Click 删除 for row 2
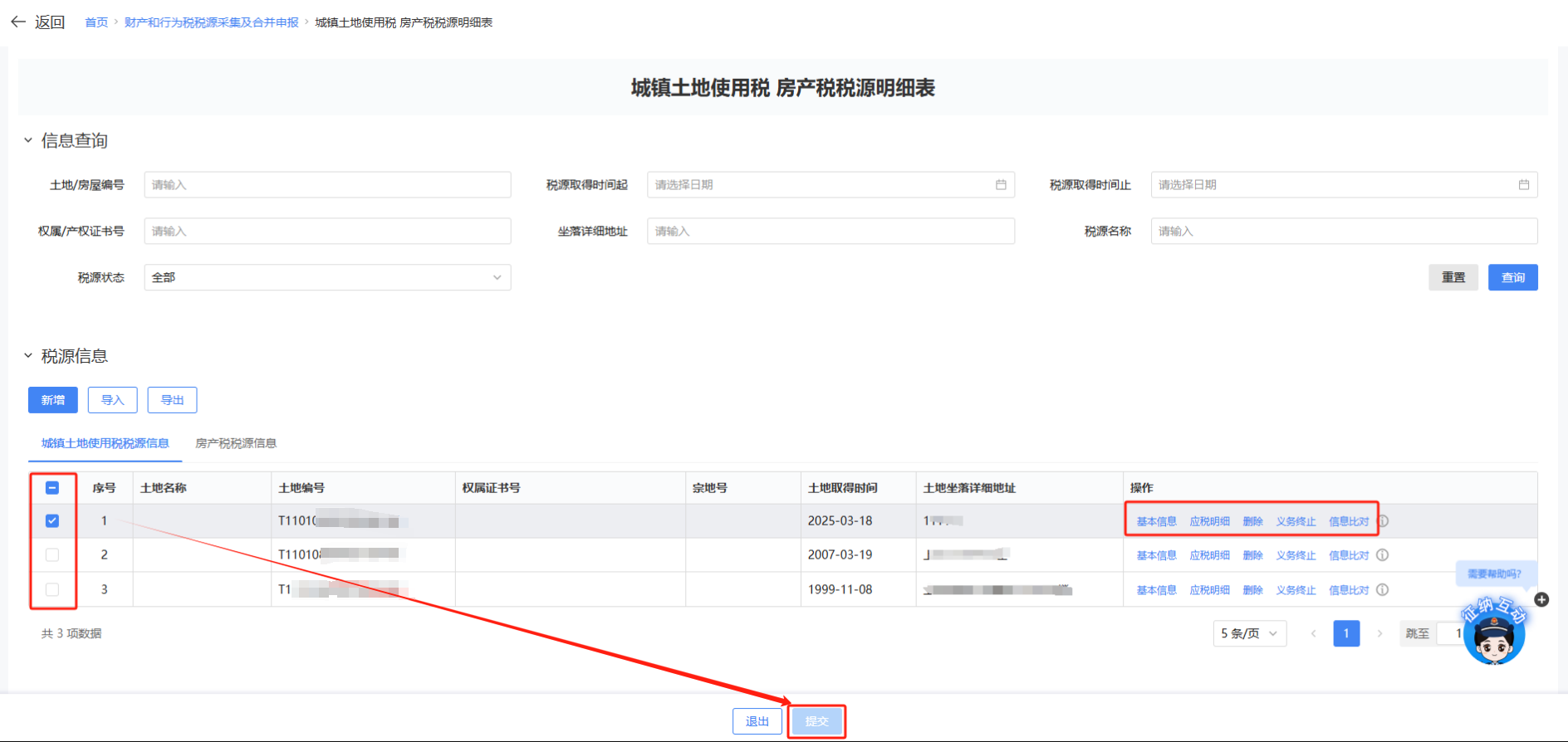Screen dimensions: 1568x742 pyautogui.click(x=1253, y=555)
